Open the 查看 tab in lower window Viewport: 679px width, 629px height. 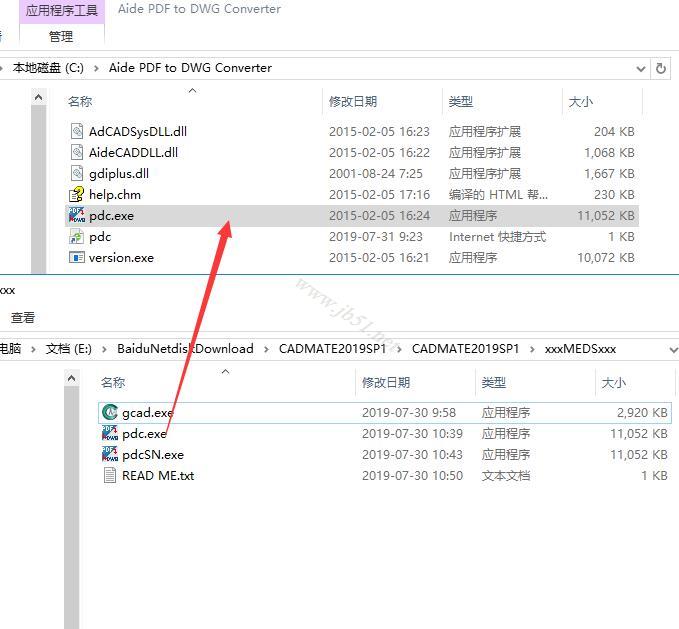[23, 317]
